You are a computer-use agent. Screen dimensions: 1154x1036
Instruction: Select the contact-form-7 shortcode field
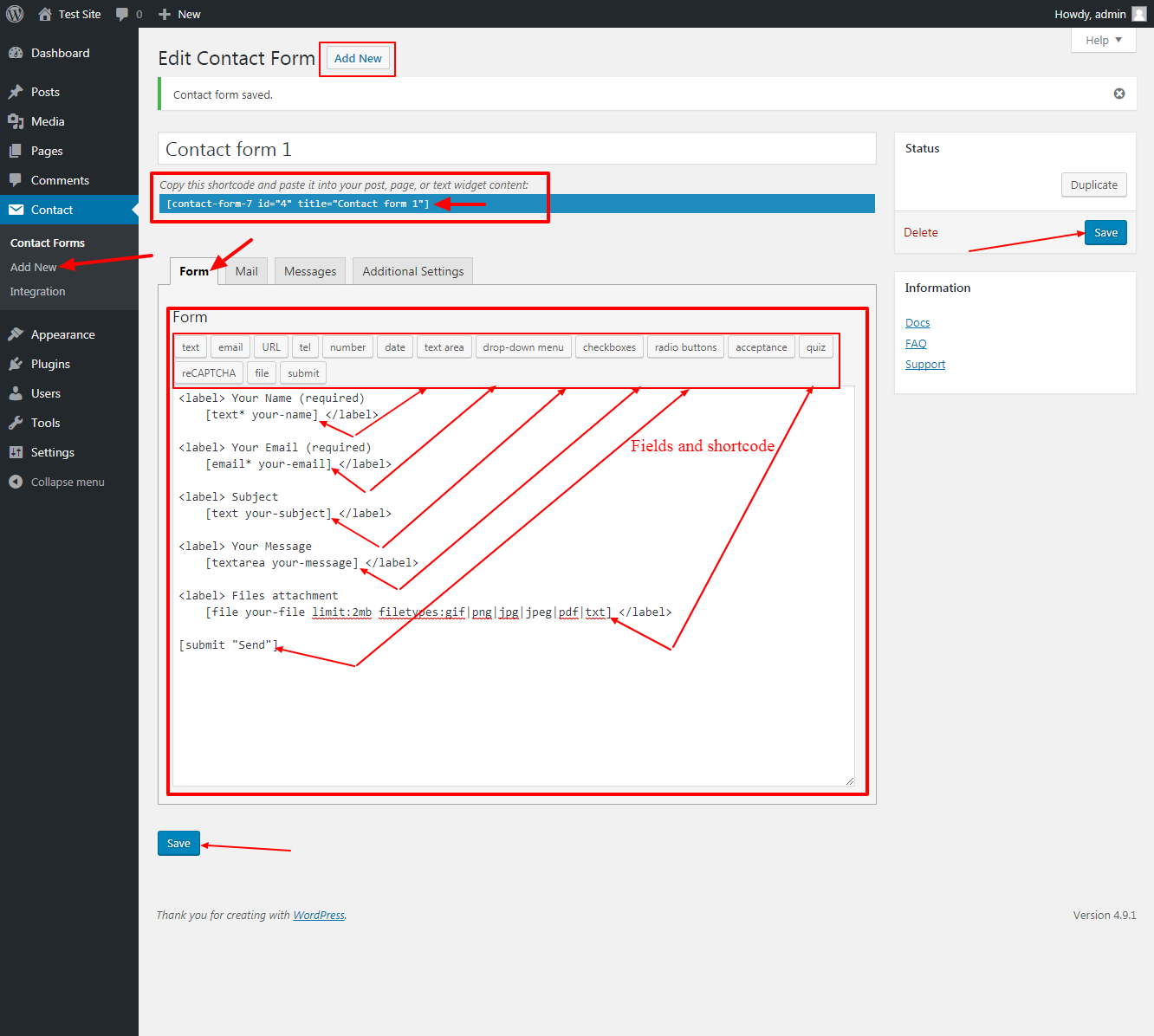coord(517,204)
